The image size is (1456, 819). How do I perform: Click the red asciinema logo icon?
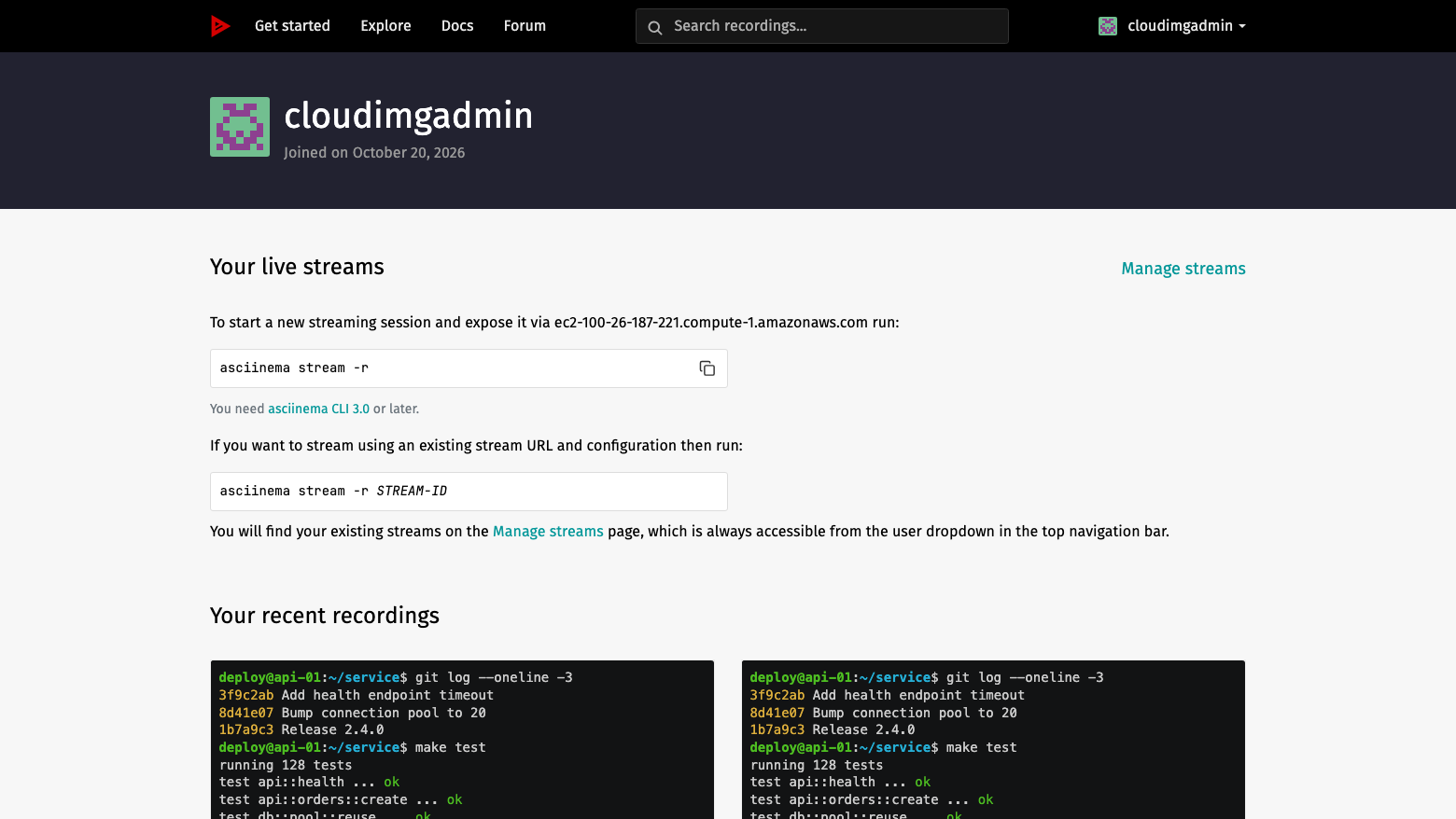220,26
